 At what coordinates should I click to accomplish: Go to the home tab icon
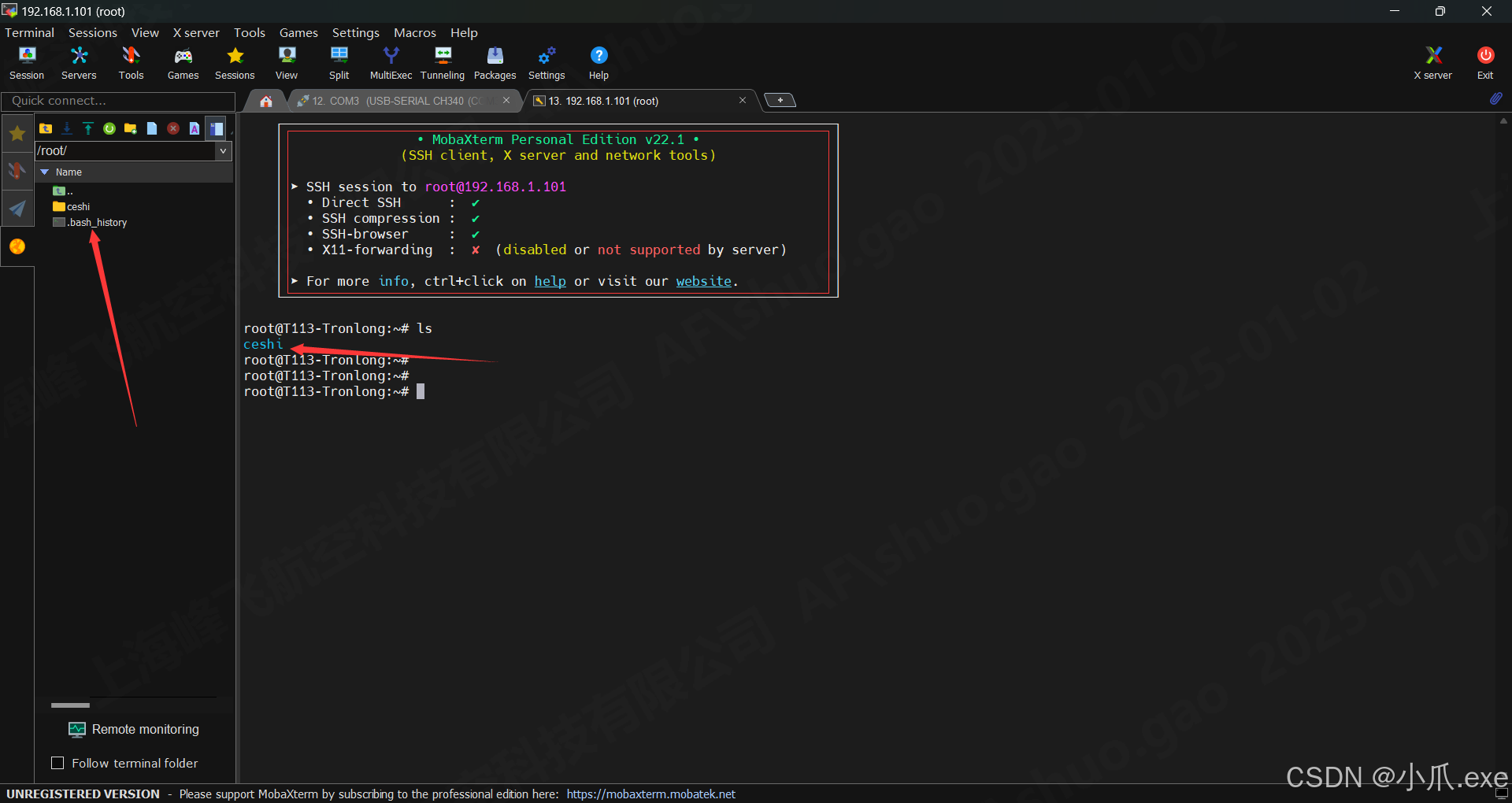266,101
